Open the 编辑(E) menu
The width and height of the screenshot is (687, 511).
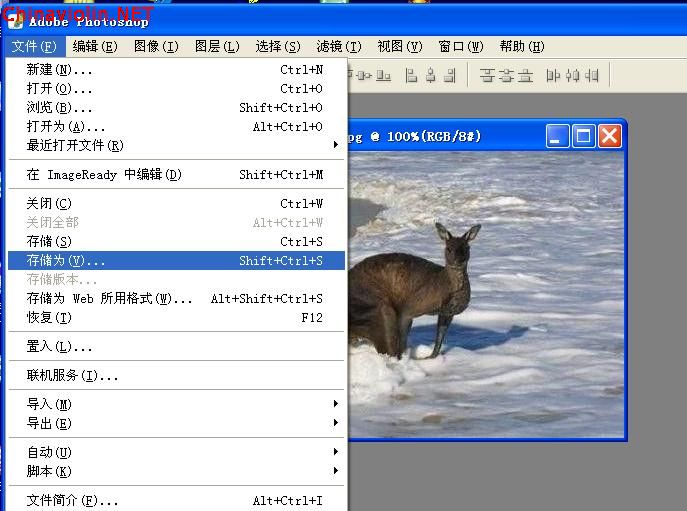coord(95,46)
